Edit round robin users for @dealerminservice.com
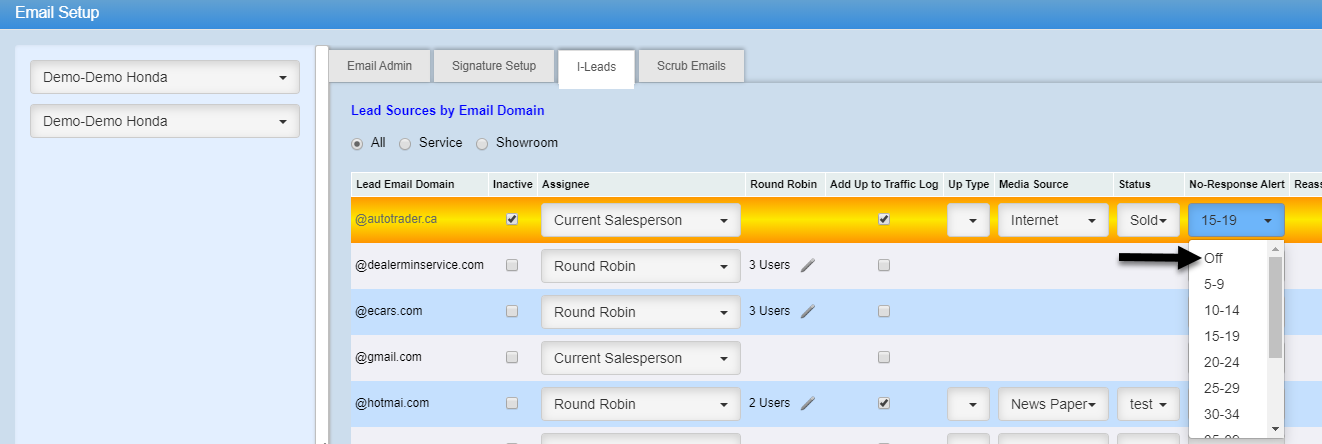1322x444 pixels. pyautogui.click(x=808, y=266)
